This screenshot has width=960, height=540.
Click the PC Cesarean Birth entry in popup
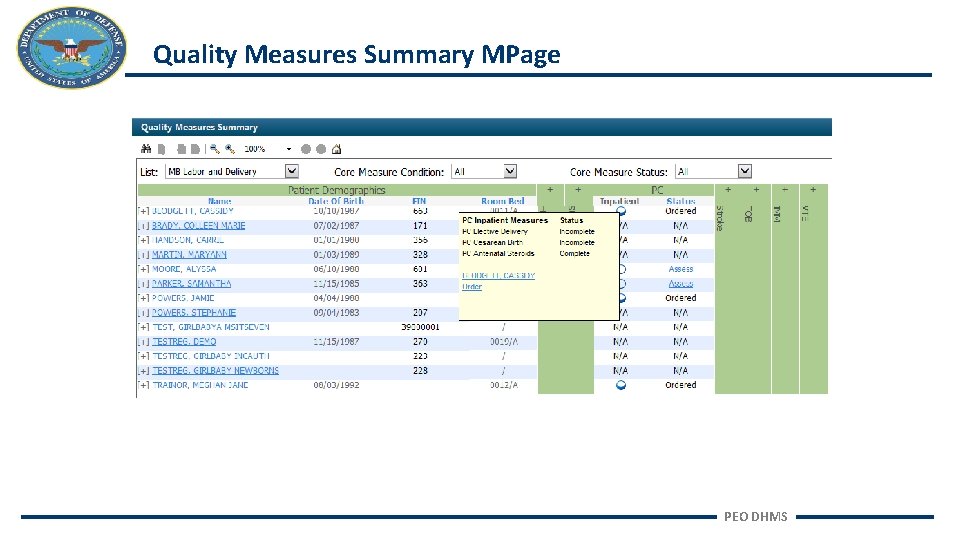pyautogui.click(x=493, y=242)
